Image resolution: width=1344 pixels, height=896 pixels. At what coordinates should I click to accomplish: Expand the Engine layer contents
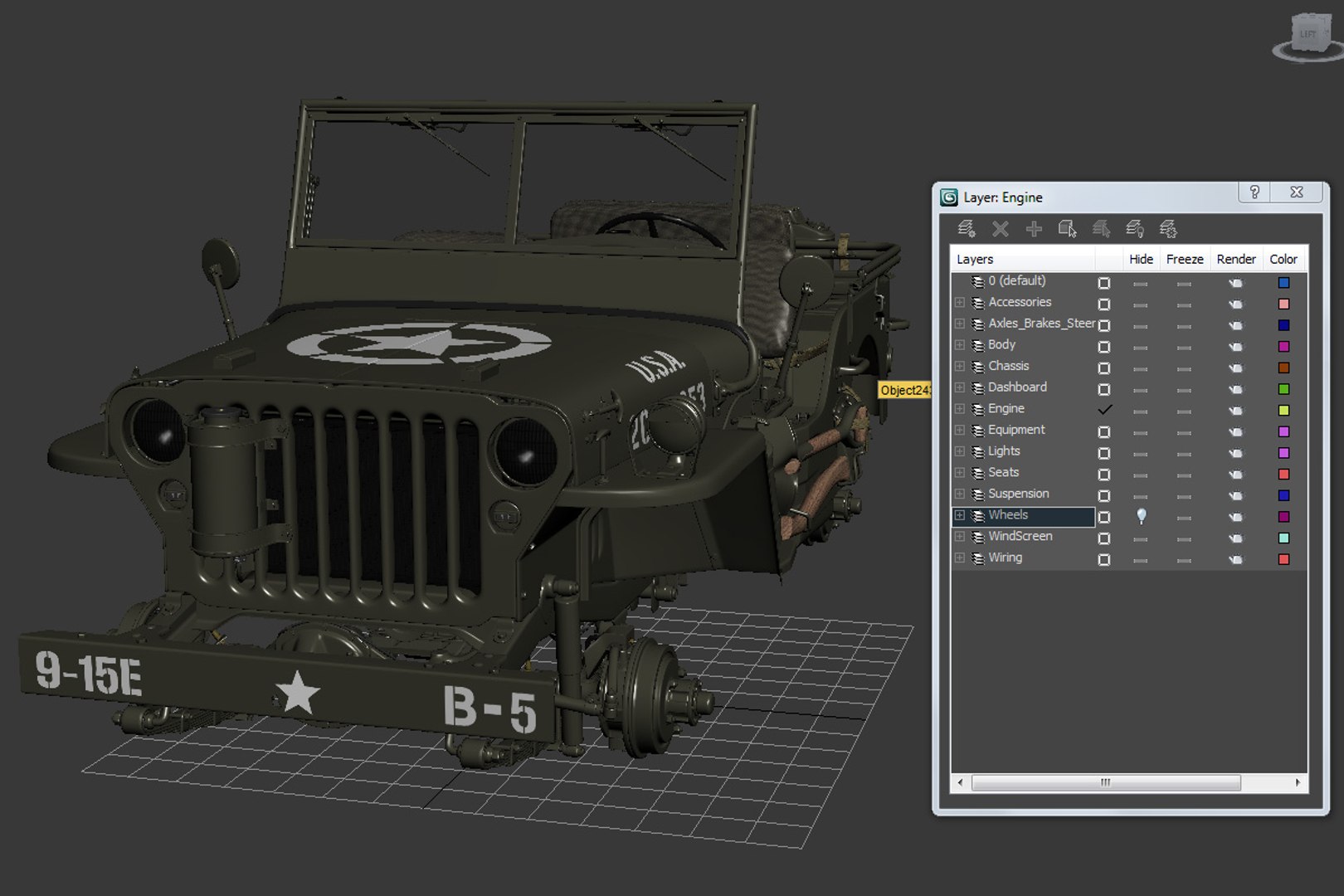point(960,409)
